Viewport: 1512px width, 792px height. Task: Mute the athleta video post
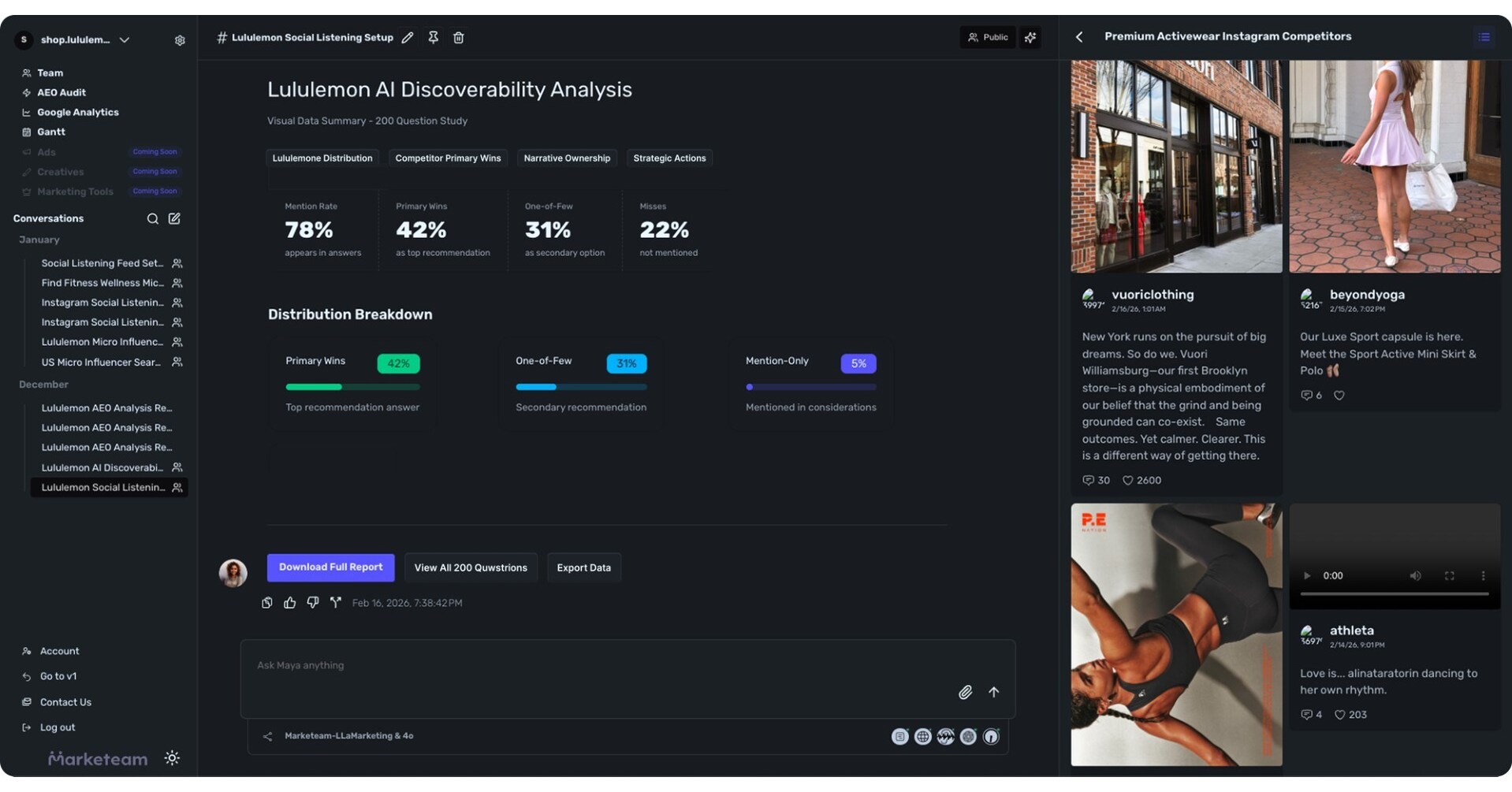click(x=1415, y=575)
